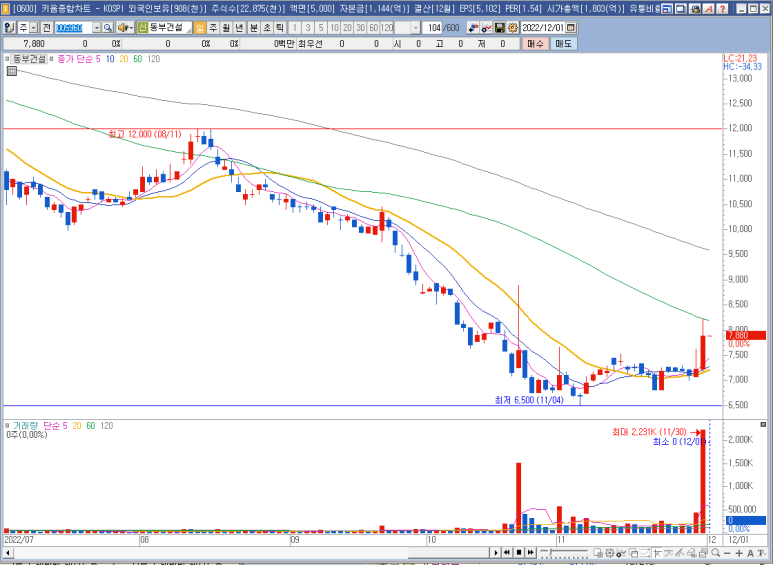773x565 pixels.
Task: Open the help question mark icon
Action: pyautogui.click(x=722, y=8)
